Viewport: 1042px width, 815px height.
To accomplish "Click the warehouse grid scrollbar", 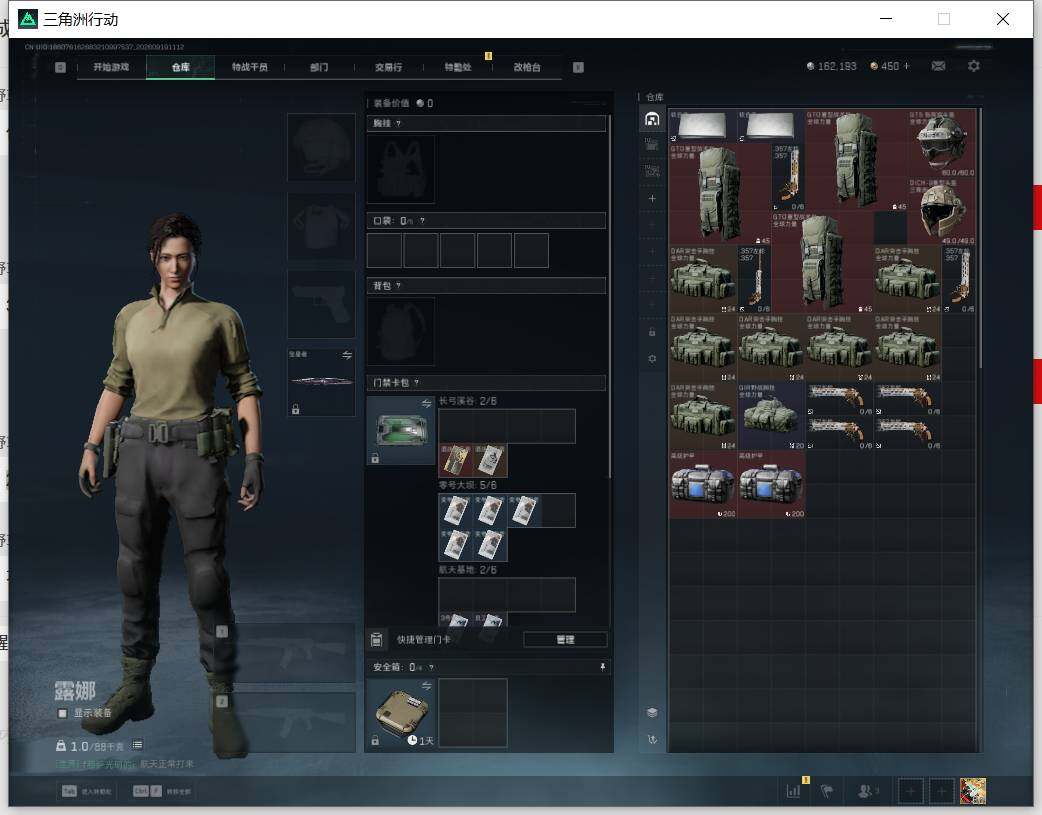I will click(x=980, y=238).
